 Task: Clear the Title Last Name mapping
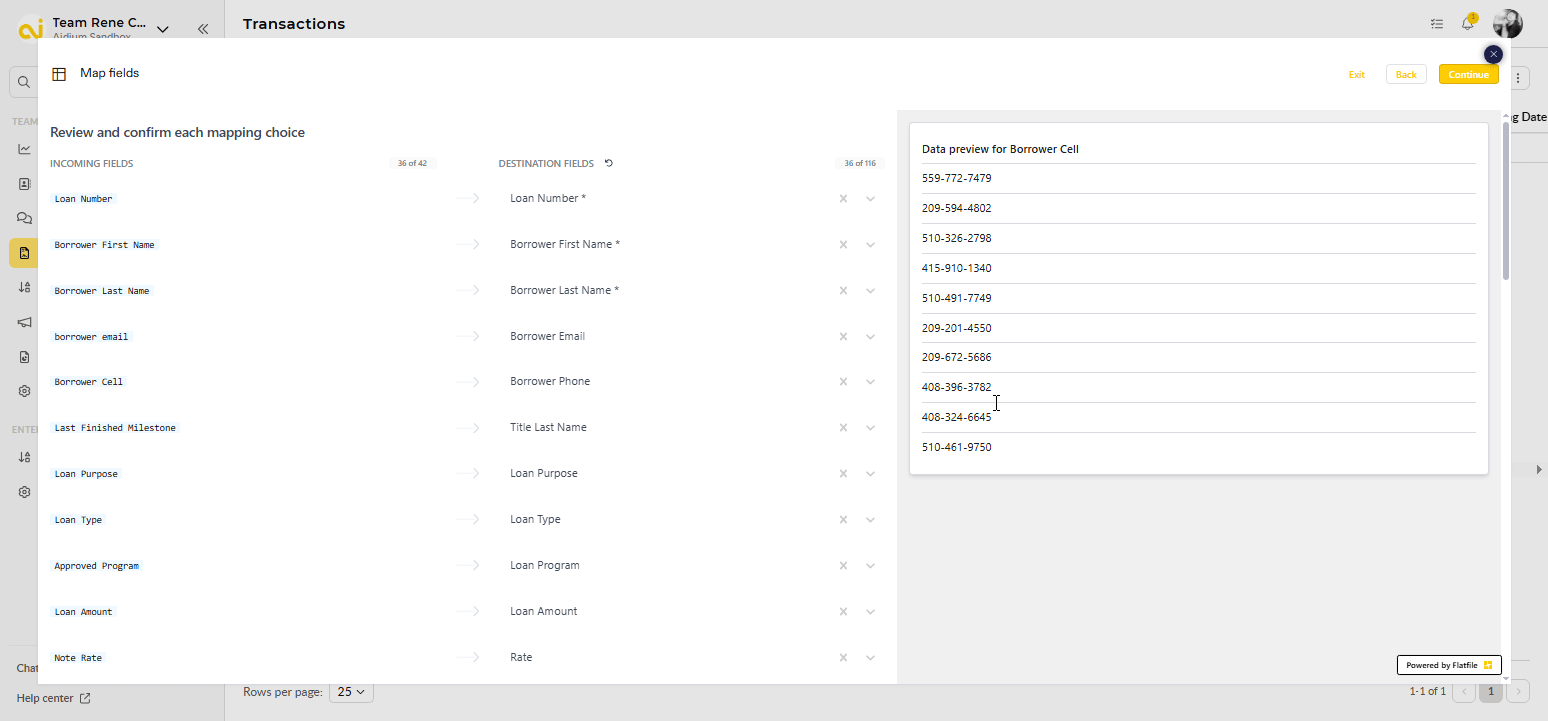843,428
